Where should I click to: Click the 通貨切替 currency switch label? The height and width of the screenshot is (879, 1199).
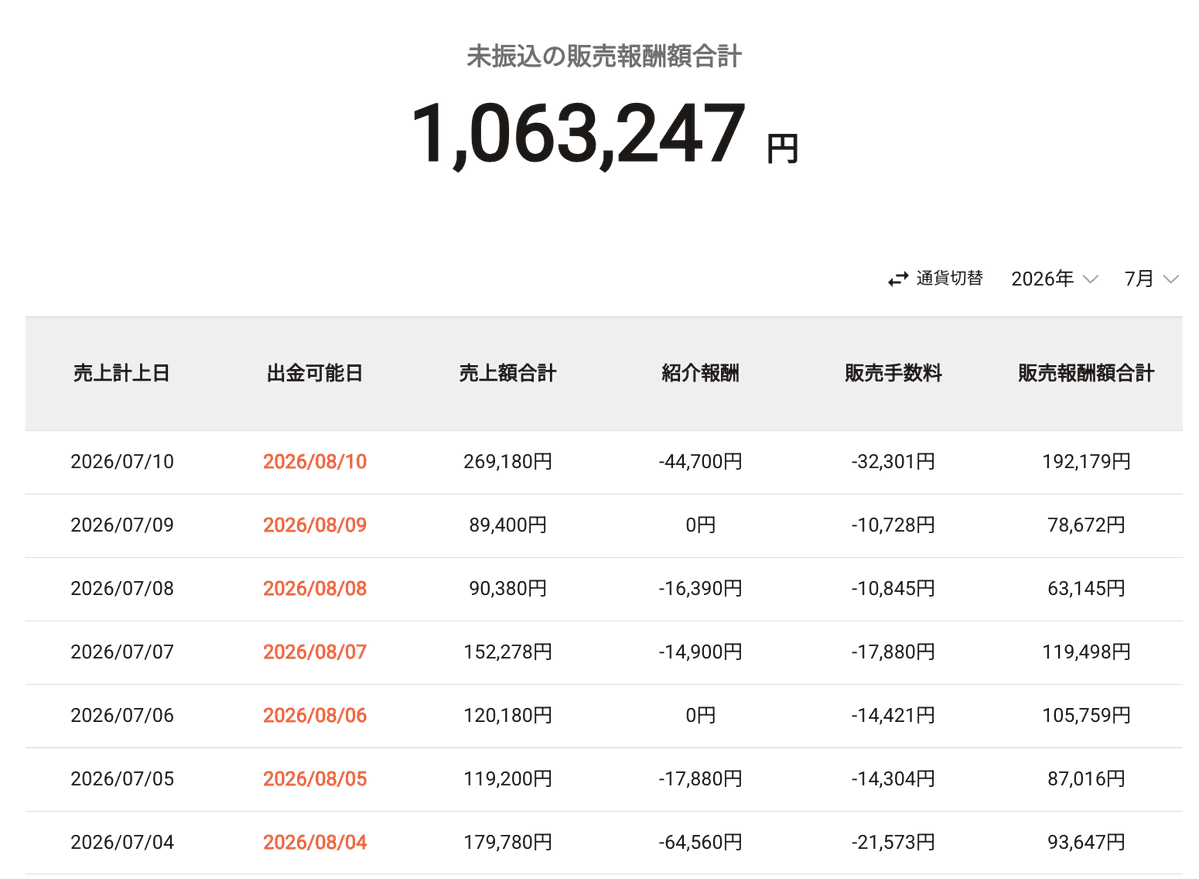[x=950, y=278]
